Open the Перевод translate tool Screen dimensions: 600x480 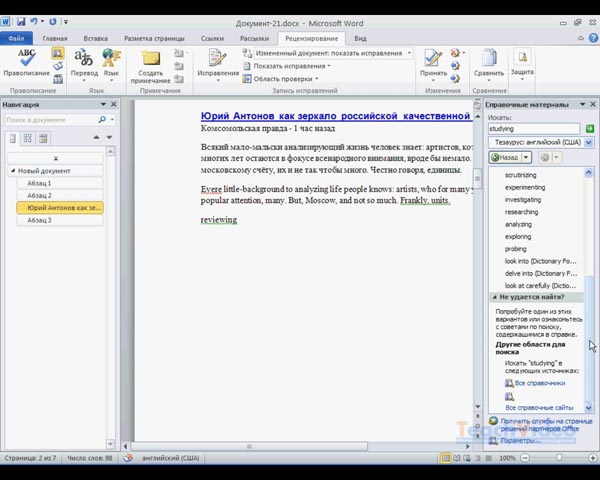pyautogui.click(x=84, y=62)
